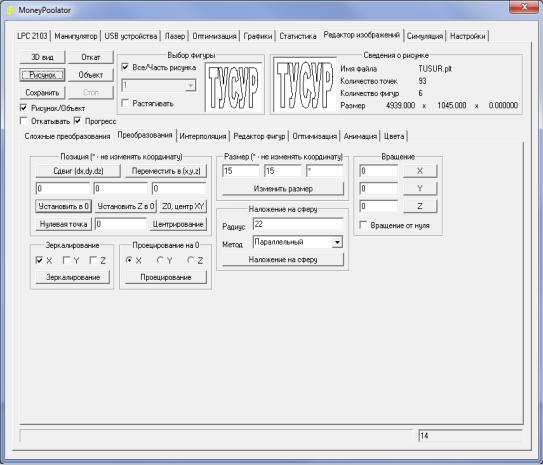Click the Установить Z в 0 button

(126, 206)
